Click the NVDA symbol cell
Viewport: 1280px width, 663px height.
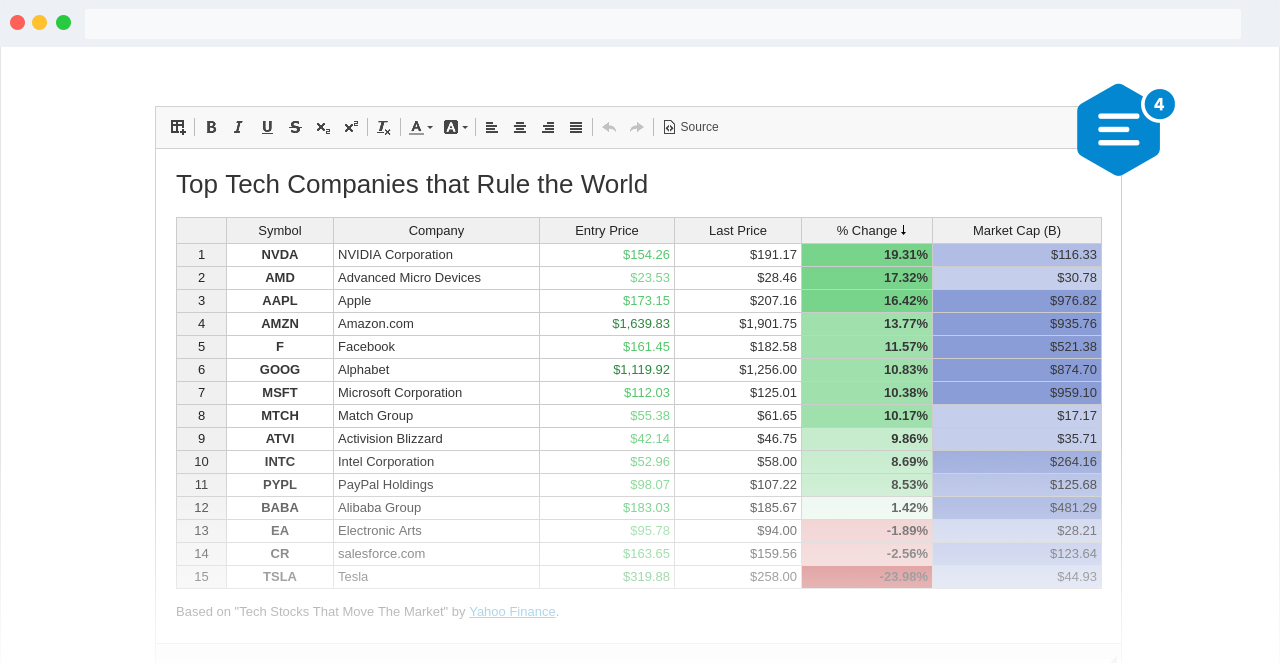pyautogui.click(x=280, y=255)
